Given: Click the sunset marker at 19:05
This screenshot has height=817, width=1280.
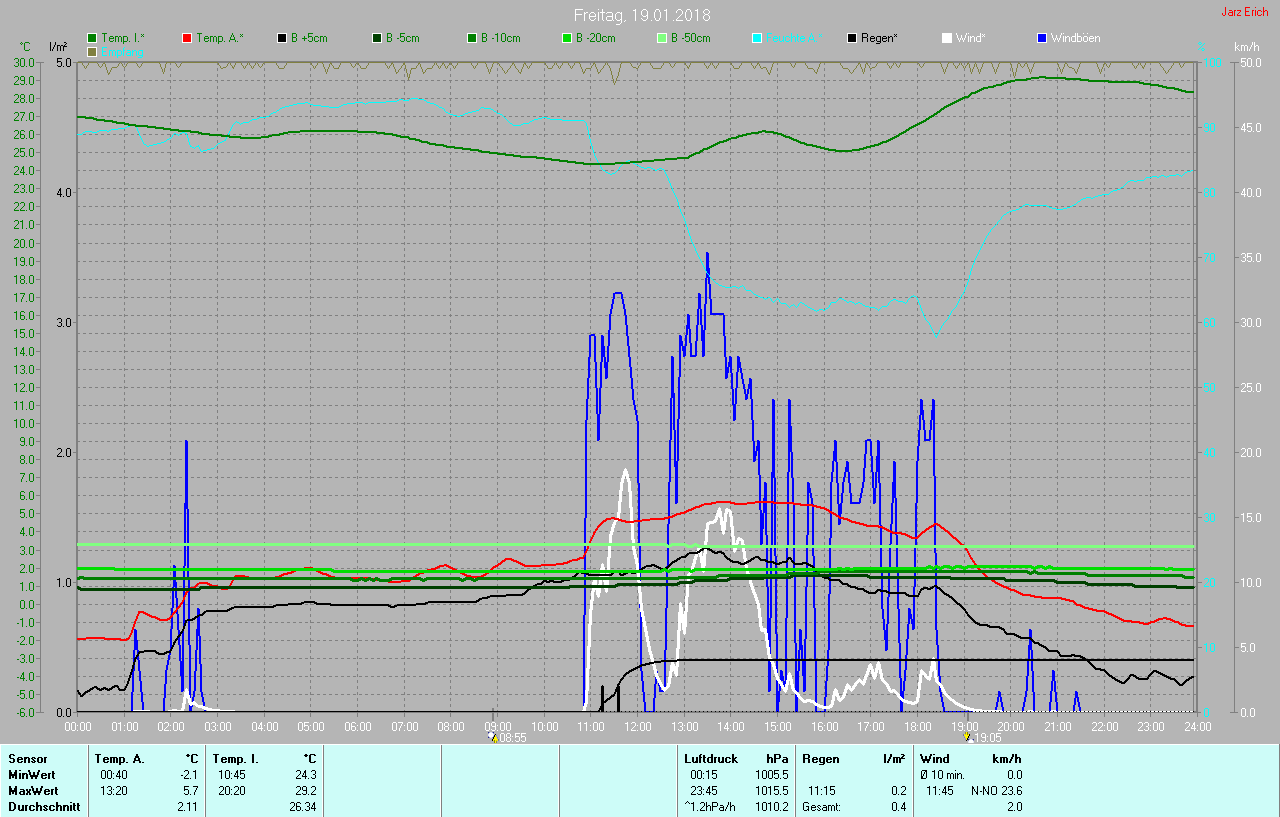Looking at the screenshot, I should 967,737.
